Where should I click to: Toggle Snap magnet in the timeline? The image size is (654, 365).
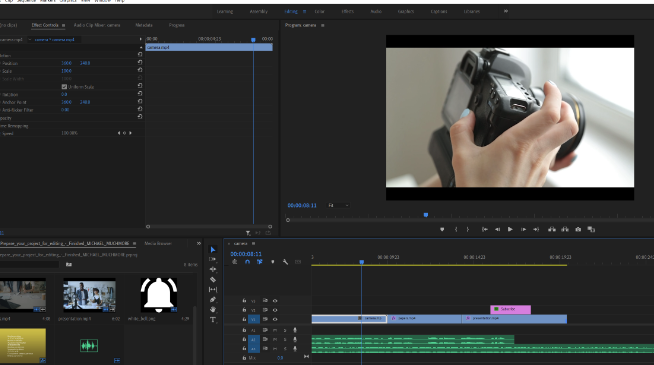[x=247, y=262]
